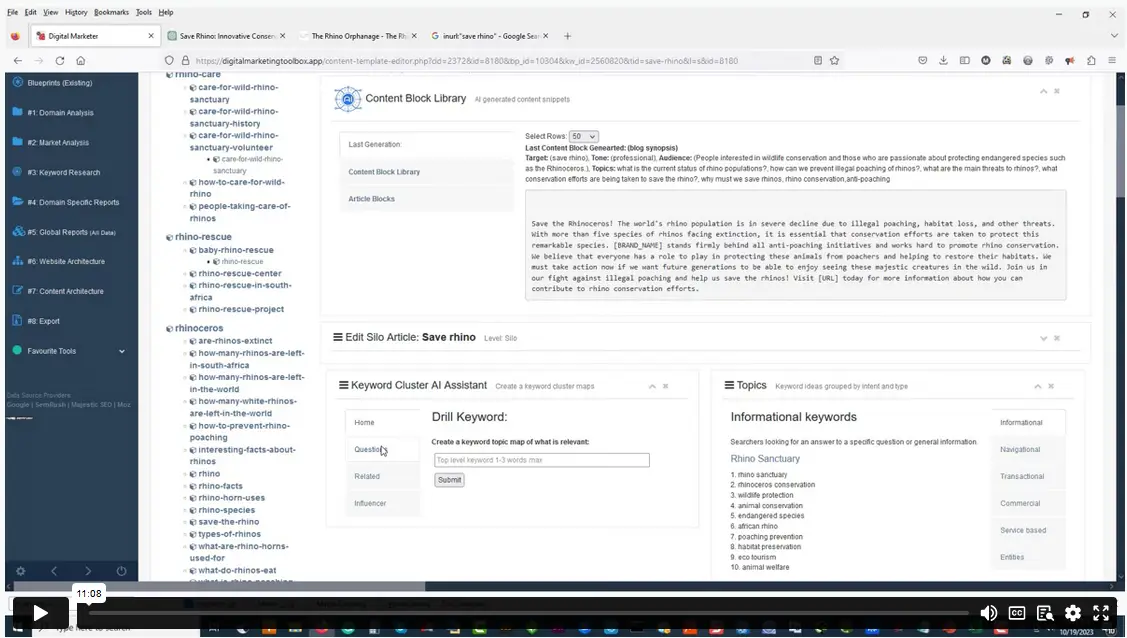Enter fullscreen mode on the video player
The width and height of the screenshot is (1127, 638).
click(x=1101, y=613)
